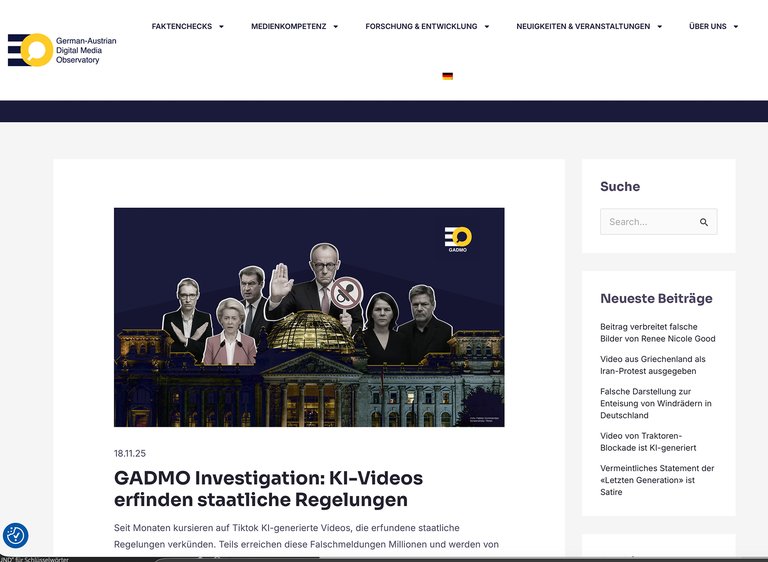Open the cookie consent settings icon

[x=16, y=535]
